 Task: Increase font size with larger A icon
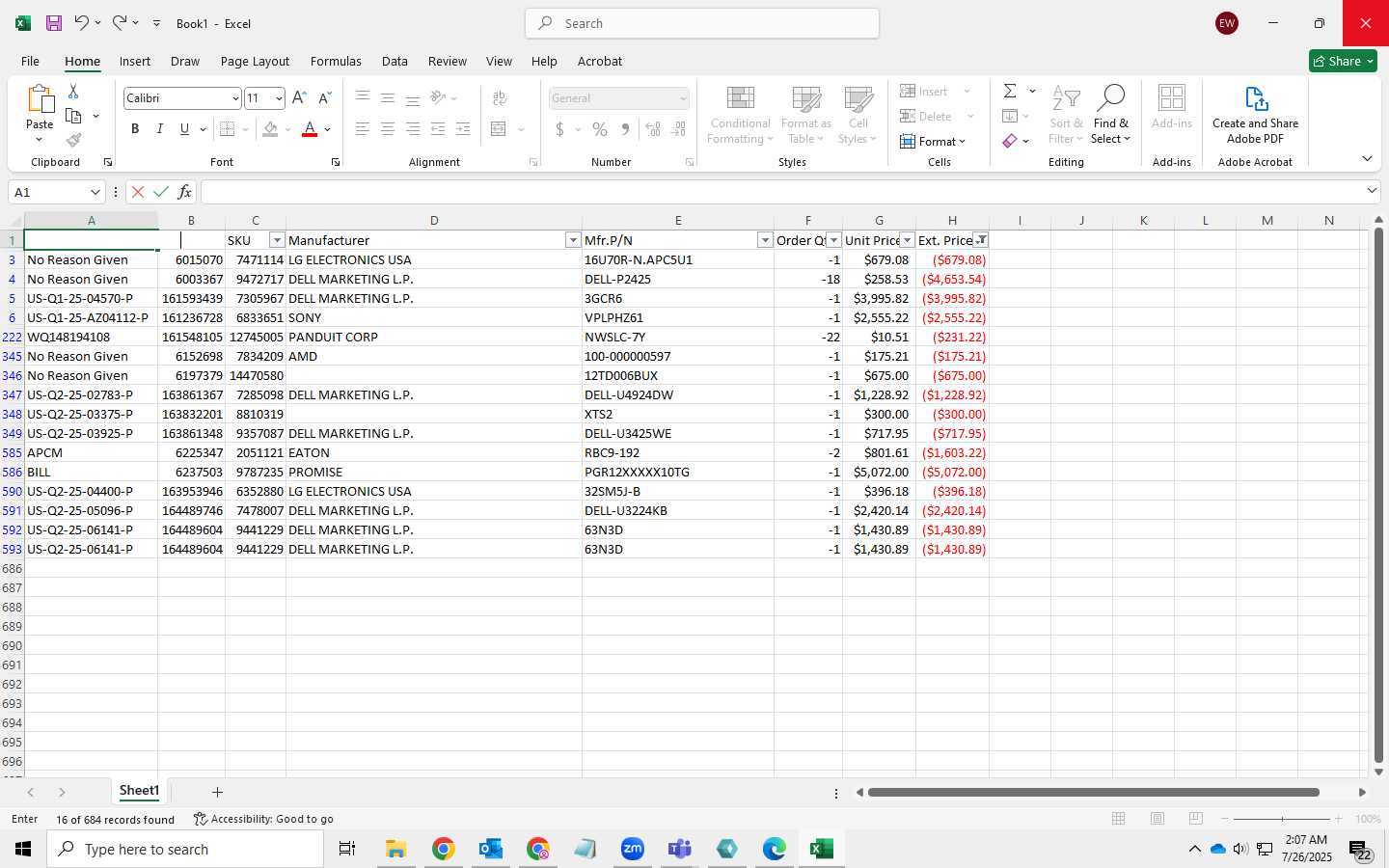click(299, 97)
